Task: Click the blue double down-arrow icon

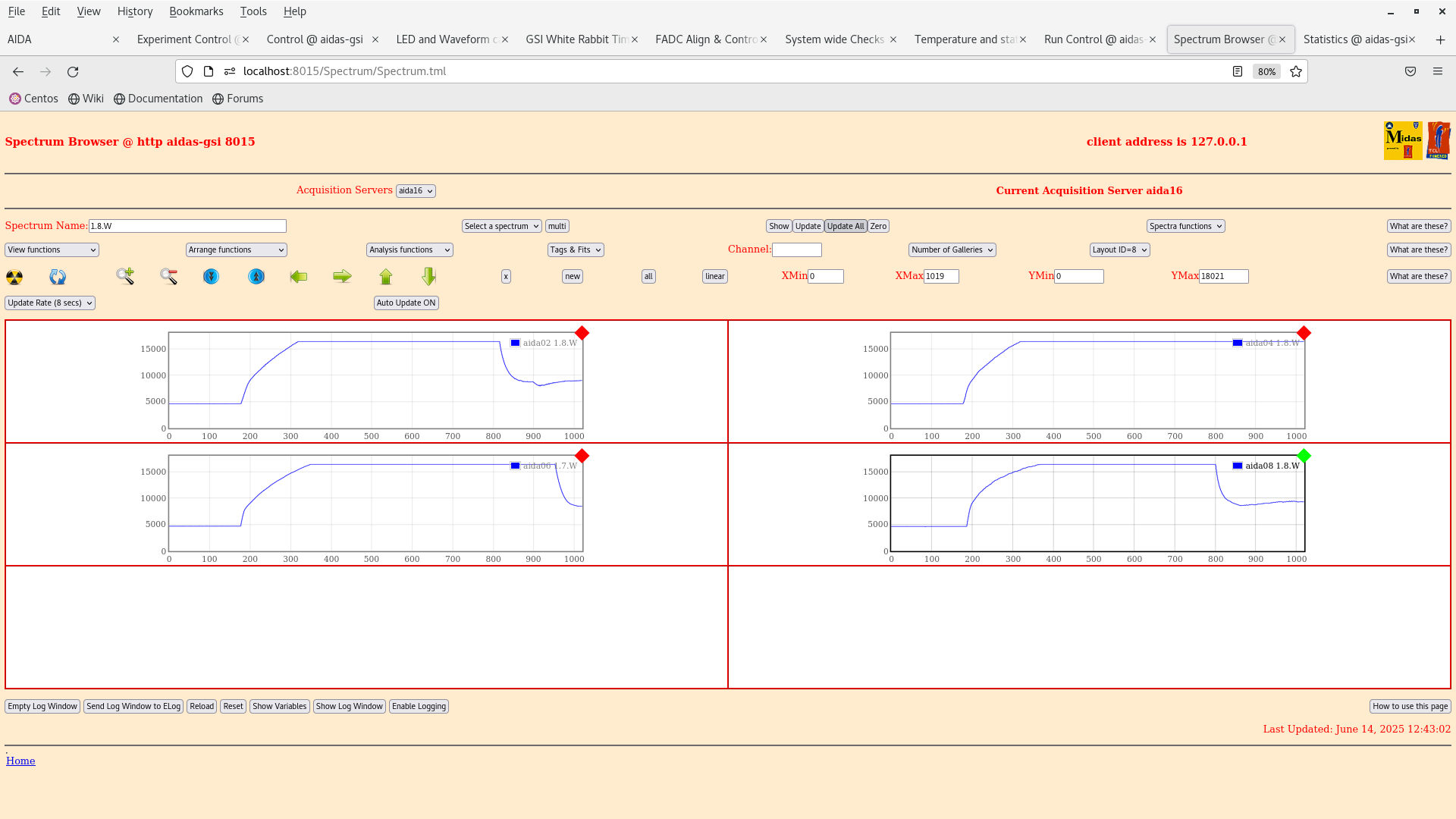Action: pyautogui.click(x=212, y=277)
